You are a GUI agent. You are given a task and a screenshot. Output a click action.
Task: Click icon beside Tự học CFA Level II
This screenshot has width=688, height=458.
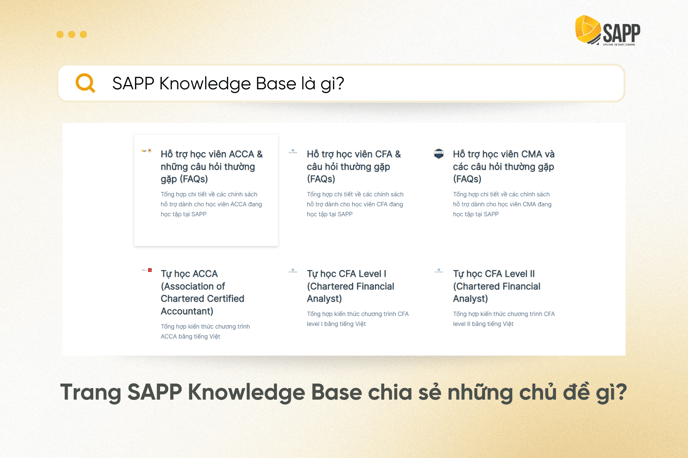(x=438, y=271)
